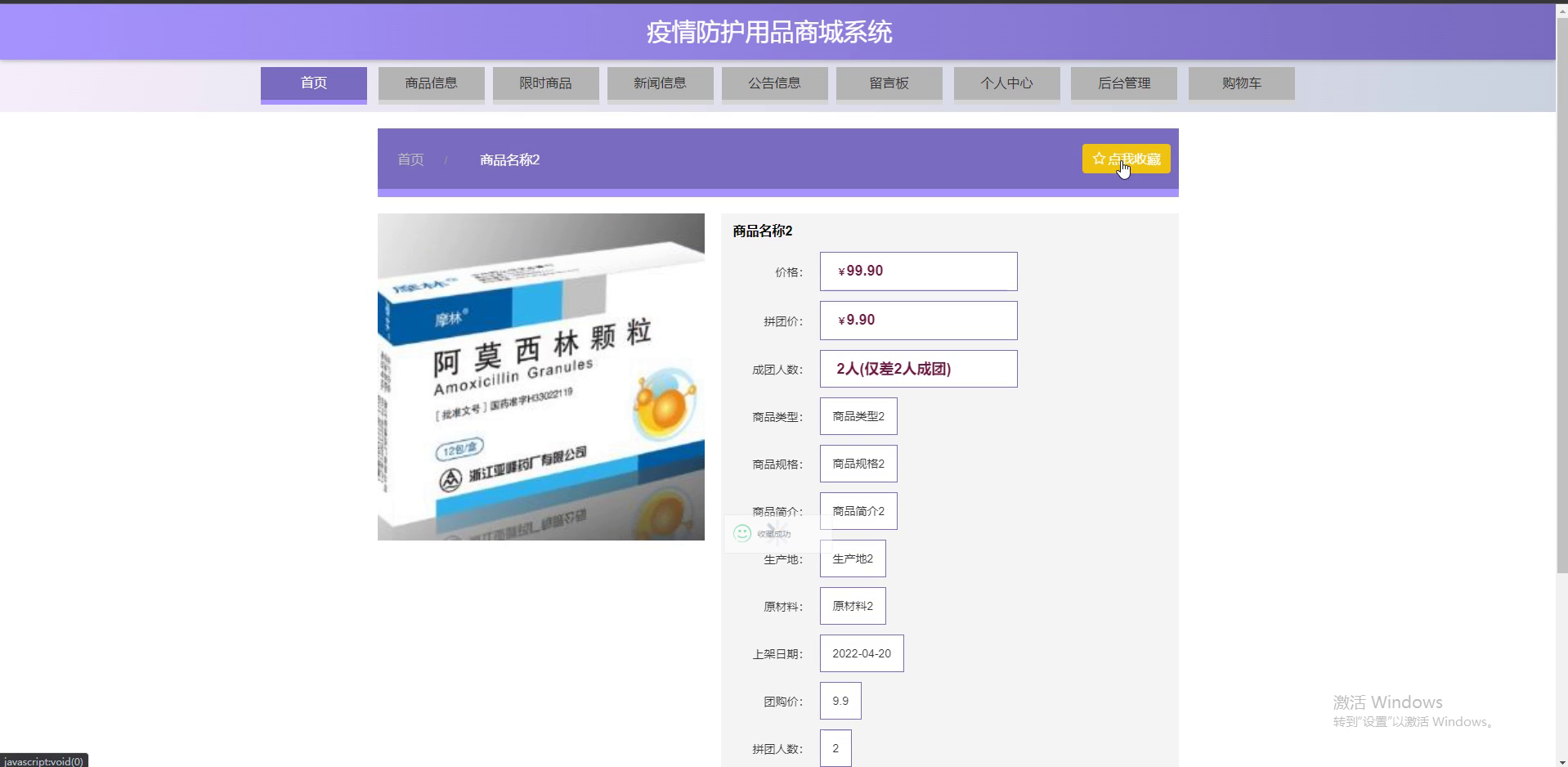This screenshot has width=1568, height=767.
Task: Go to 商品信息 menu item
Action: tap(432, 83)
